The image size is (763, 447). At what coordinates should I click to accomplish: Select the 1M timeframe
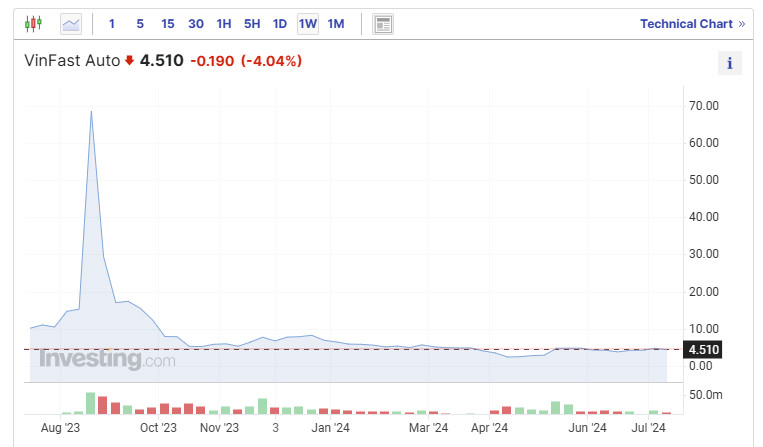[336, 24]
